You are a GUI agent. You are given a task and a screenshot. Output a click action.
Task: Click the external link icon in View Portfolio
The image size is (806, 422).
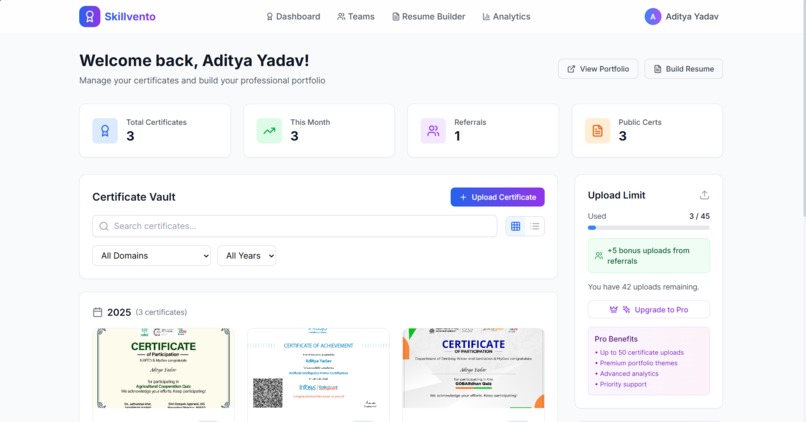pos(571,69)
